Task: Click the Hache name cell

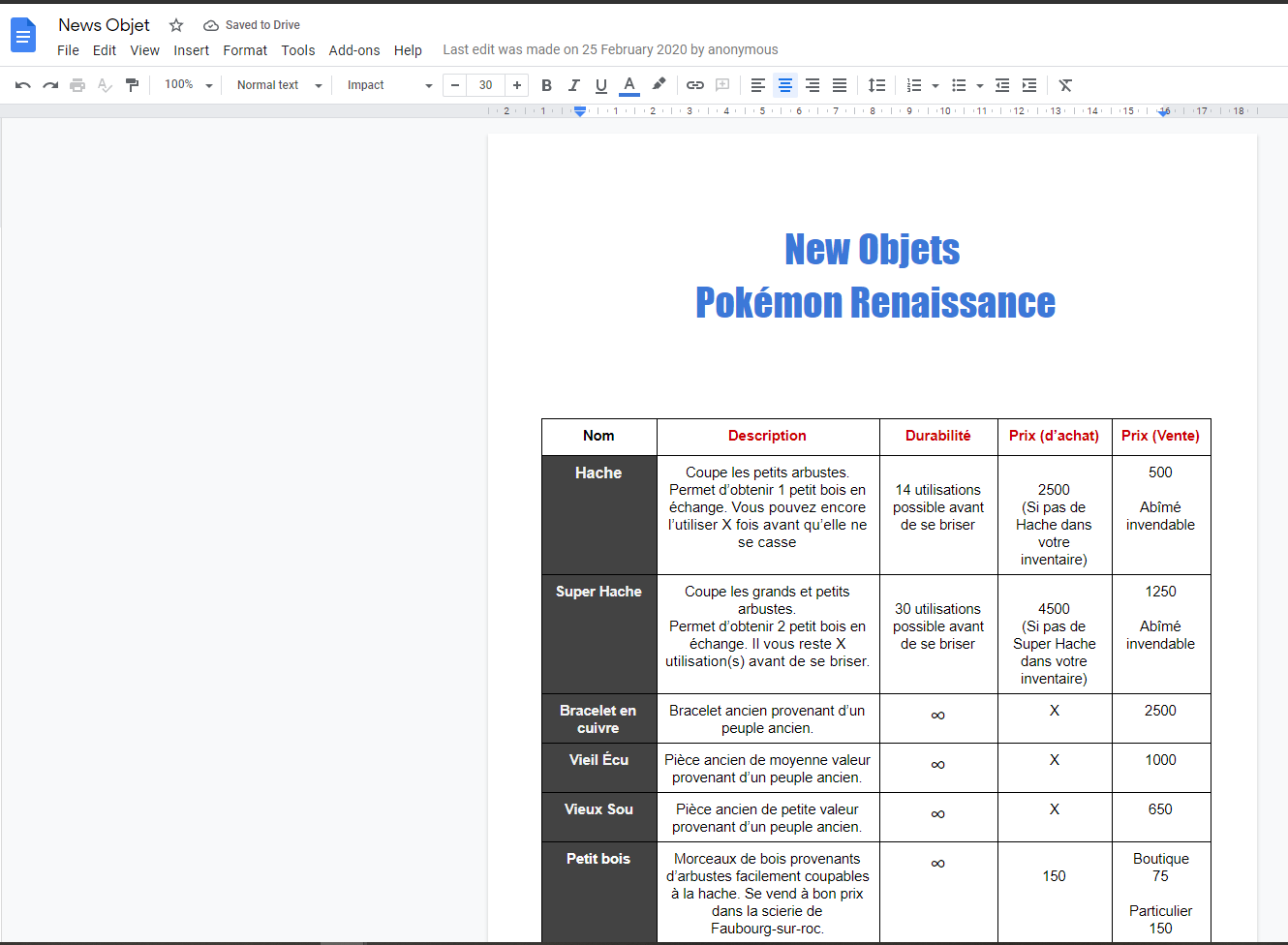Action: [x=598, y=515]
